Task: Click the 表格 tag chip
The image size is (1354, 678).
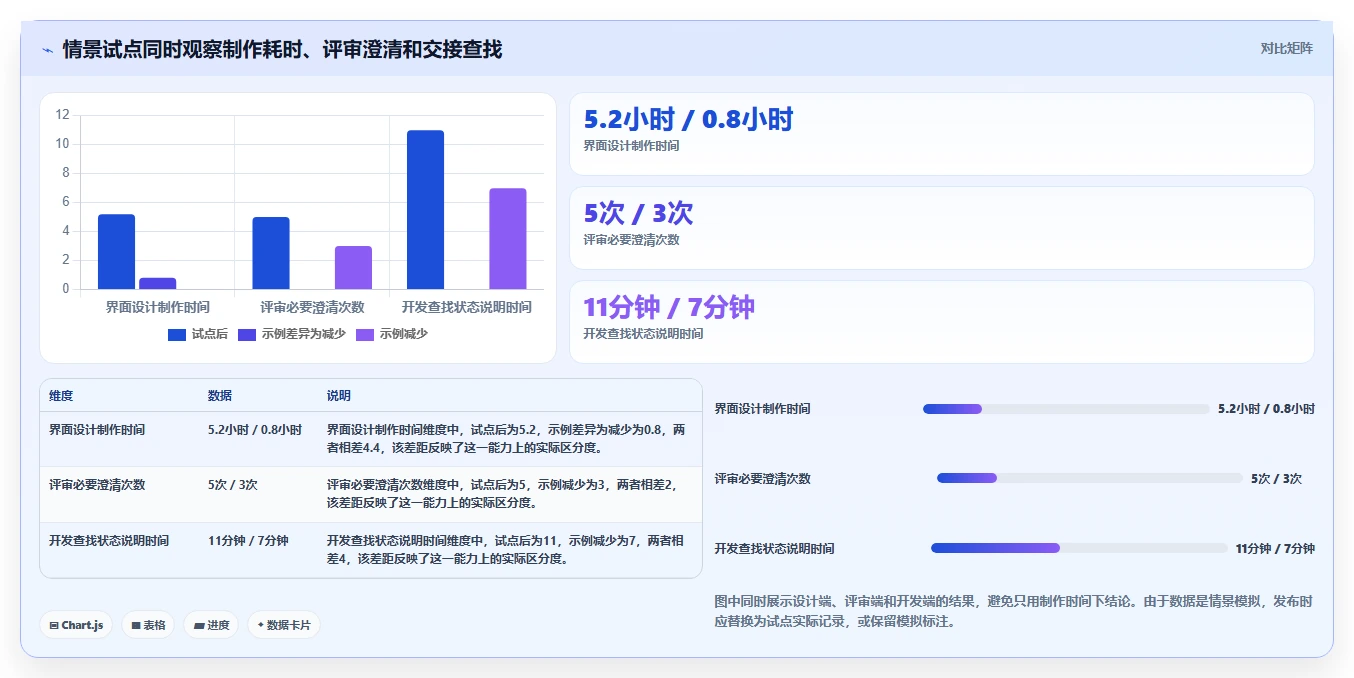Action: point(148,625)
